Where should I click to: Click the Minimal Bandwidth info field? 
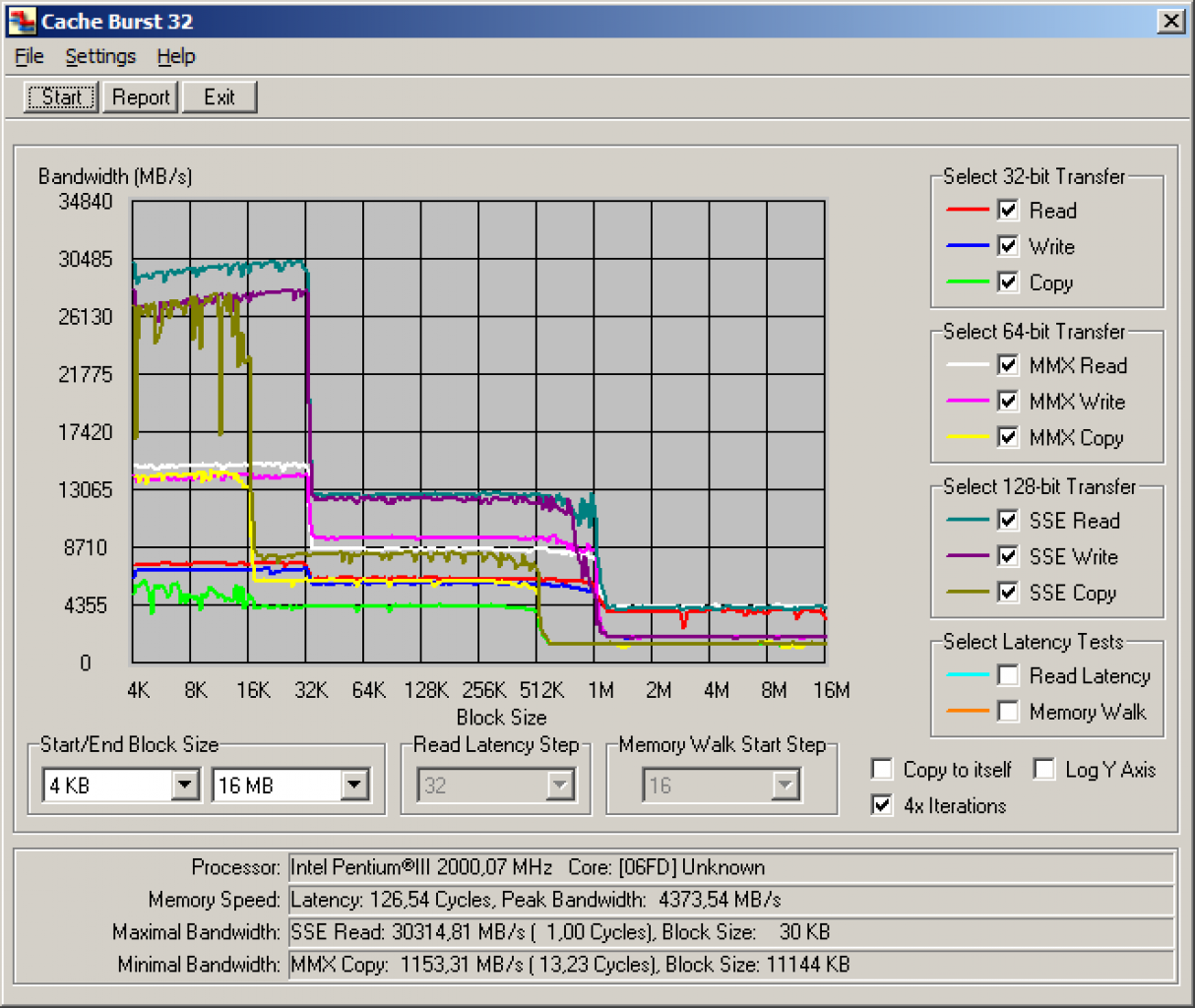coord(730,965)
